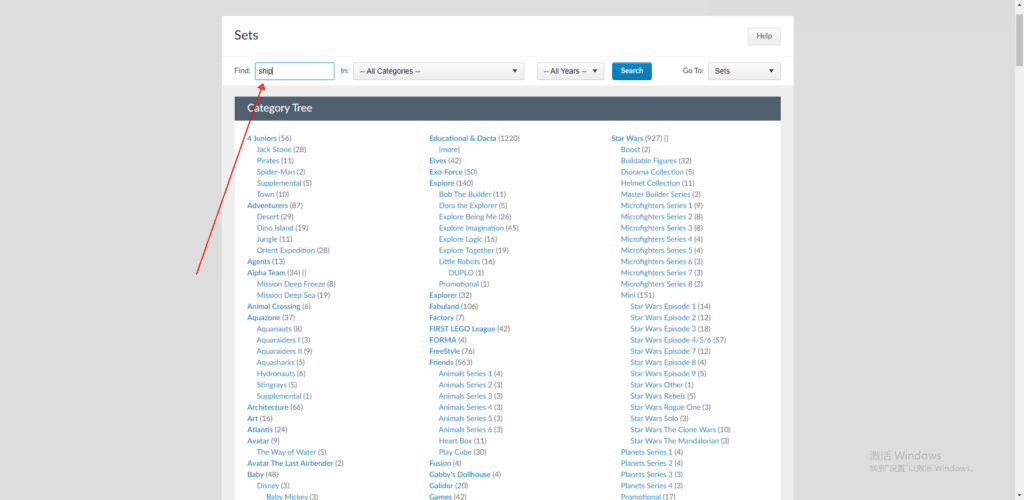The width and height of the screenshot is (1024, 500).
Task: Open Animals Series 1 subcategory
Action: (466, 373)
